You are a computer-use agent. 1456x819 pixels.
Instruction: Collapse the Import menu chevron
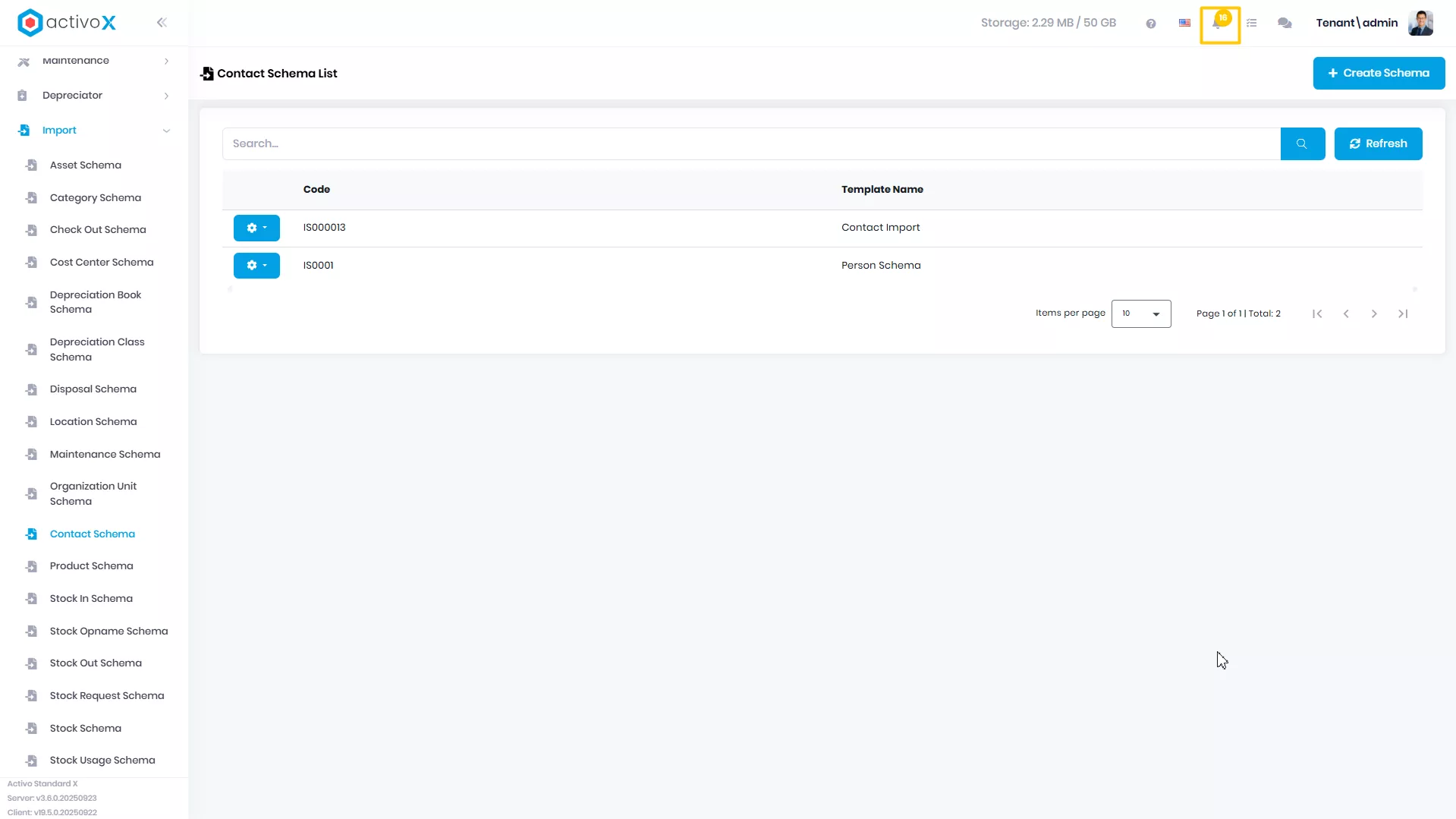[166, 131]
